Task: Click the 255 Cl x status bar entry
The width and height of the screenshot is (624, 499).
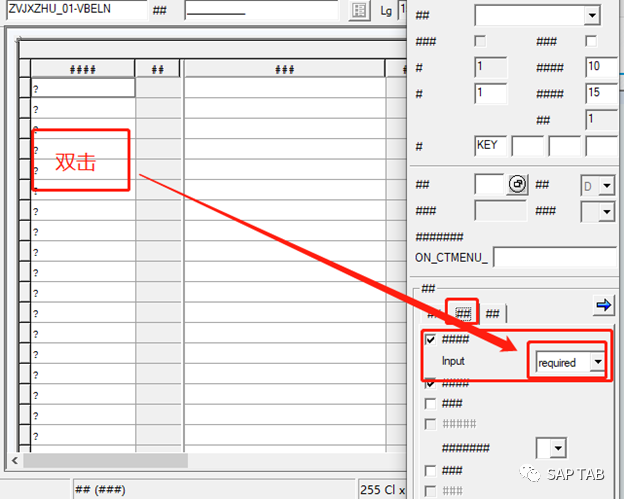Action: pos(382,489)
